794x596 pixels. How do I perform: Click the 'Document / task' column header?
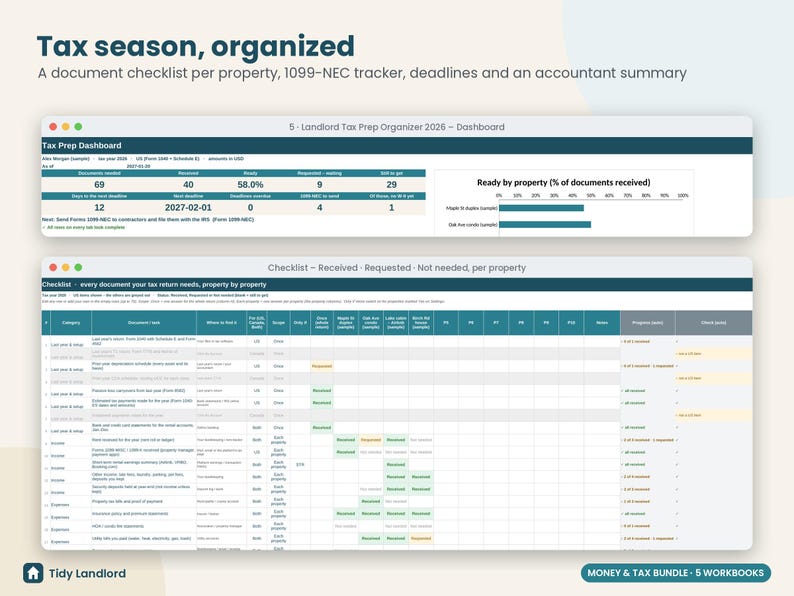tap(144, 323)
